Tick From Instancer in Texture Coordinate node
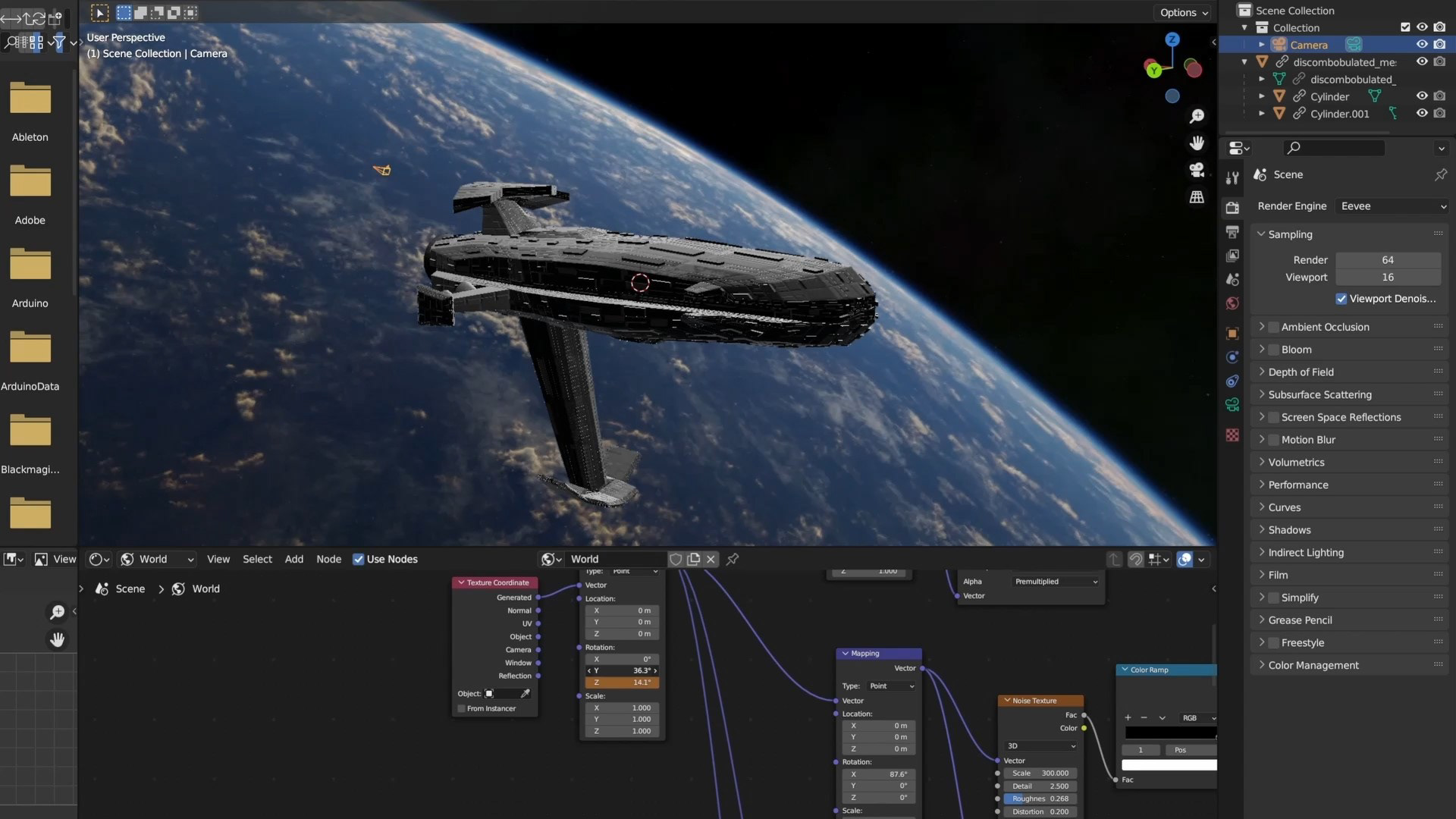 461,709
